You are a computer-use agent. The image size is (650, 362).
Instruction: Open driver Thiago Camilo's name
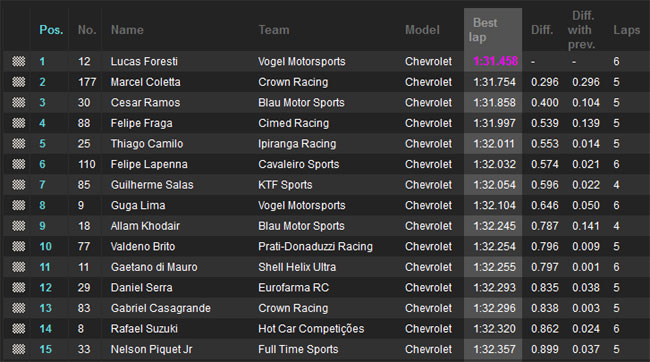[x=147, y=144]
